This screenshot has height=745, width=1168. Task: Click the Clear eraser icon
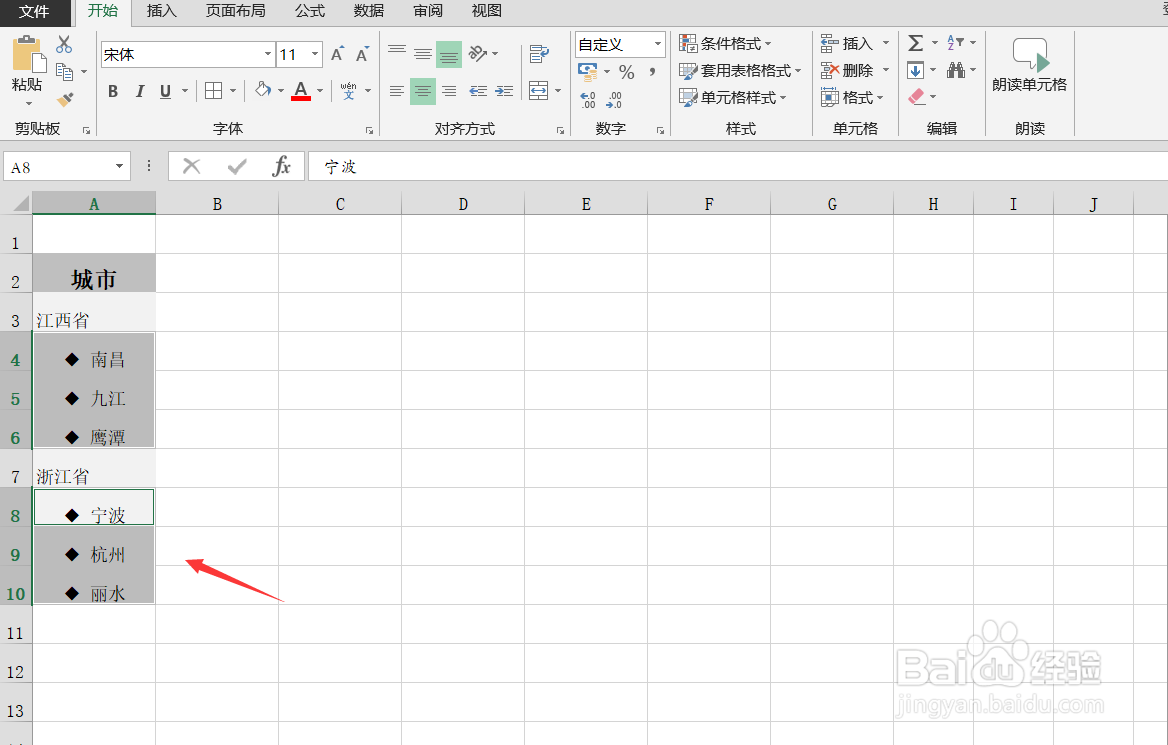[916, 97]
